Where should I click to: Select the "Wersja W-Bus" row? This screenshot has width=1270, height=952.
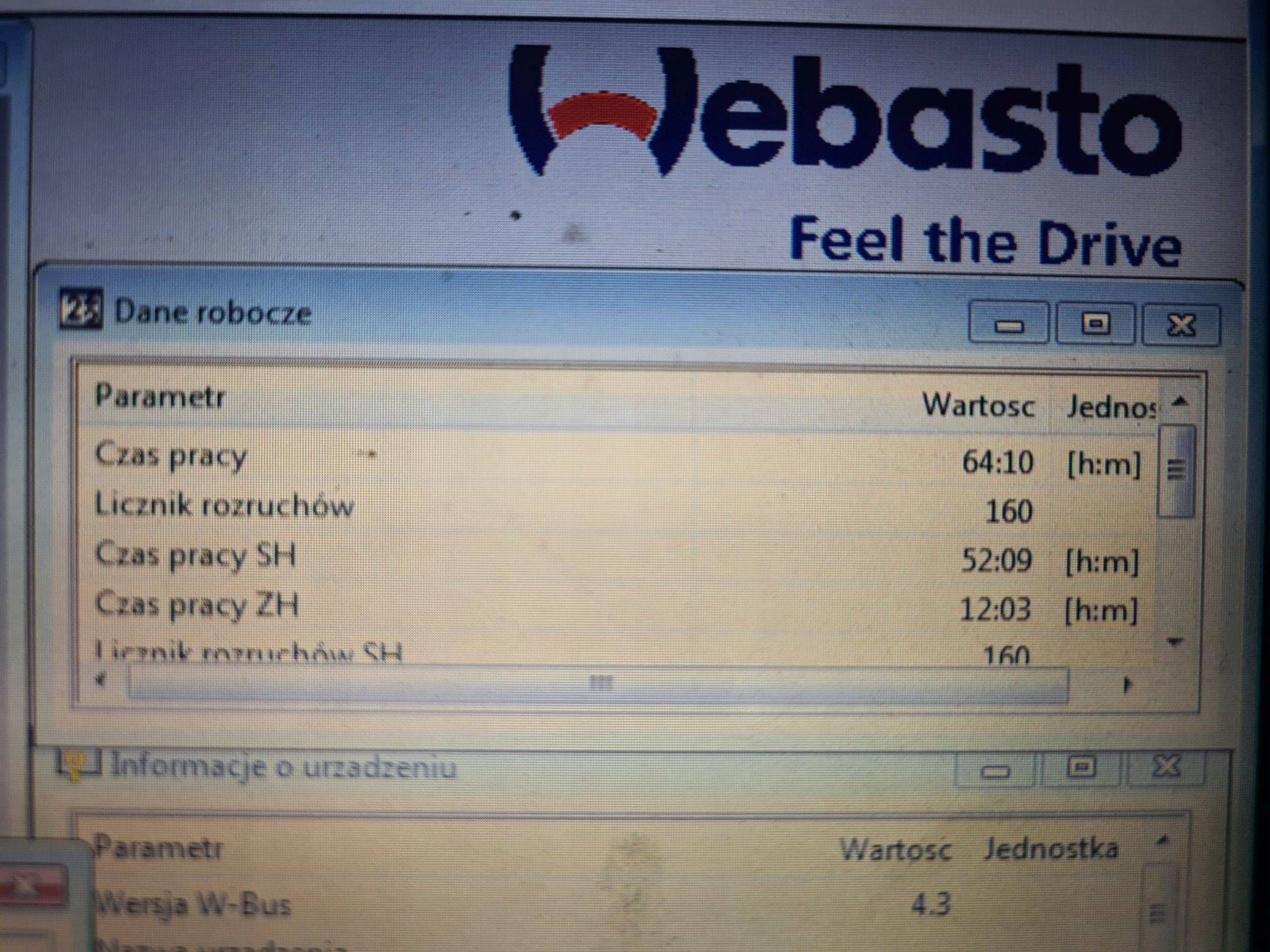[617, 905]
